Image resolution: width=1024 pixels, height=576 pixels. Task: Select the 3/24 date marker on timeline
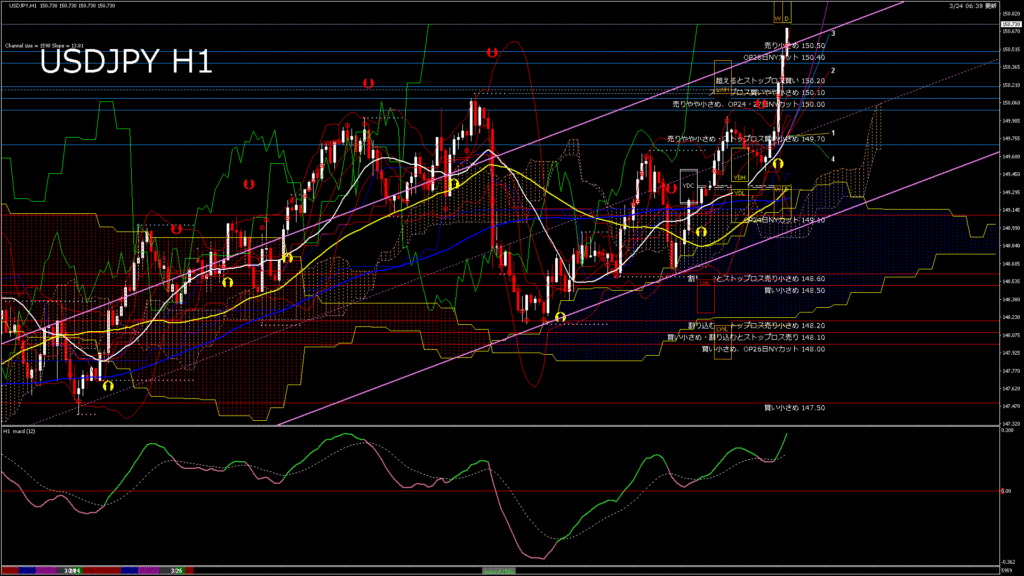[72, 571]
